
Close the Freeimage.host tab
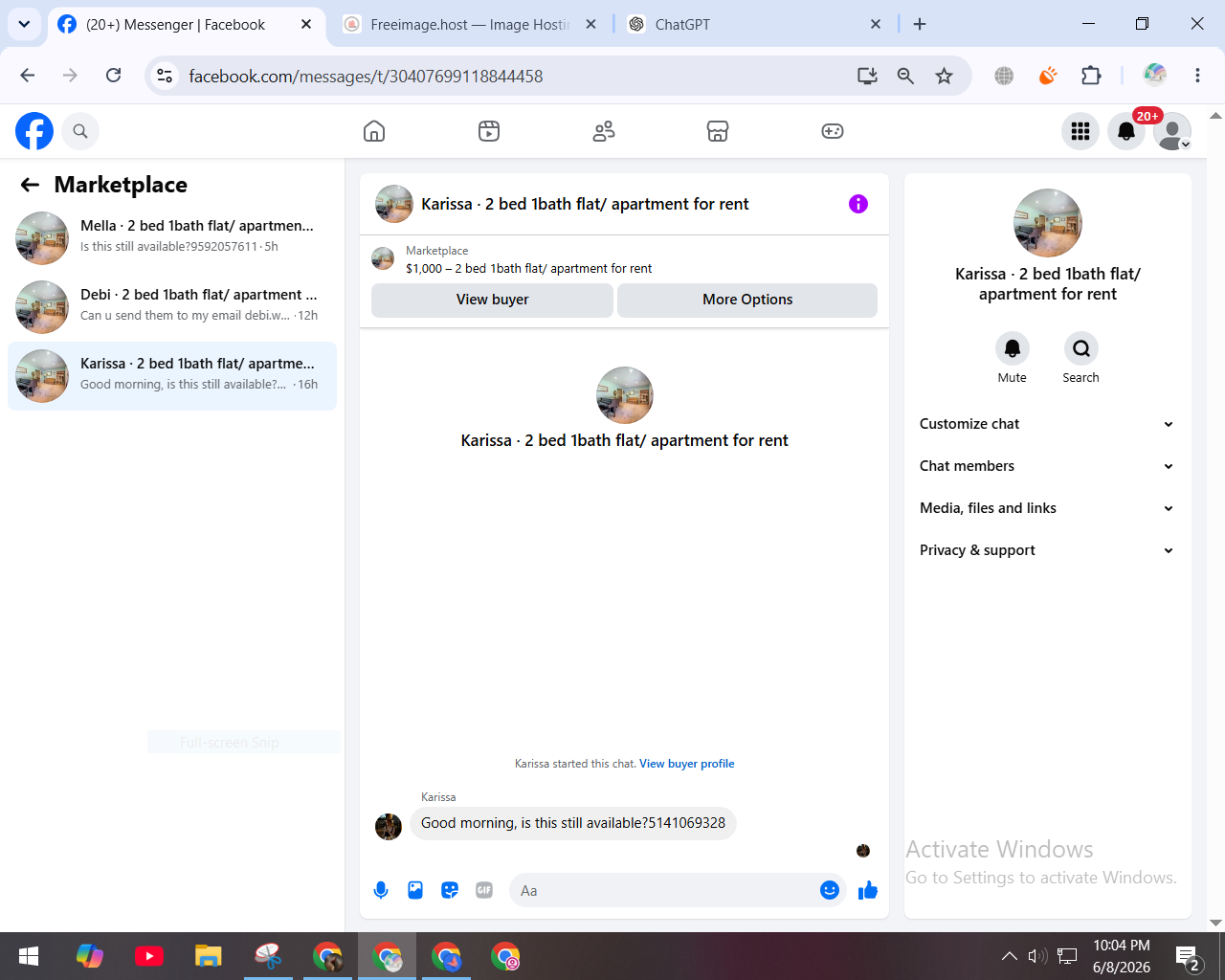click(x=591, y=25)
